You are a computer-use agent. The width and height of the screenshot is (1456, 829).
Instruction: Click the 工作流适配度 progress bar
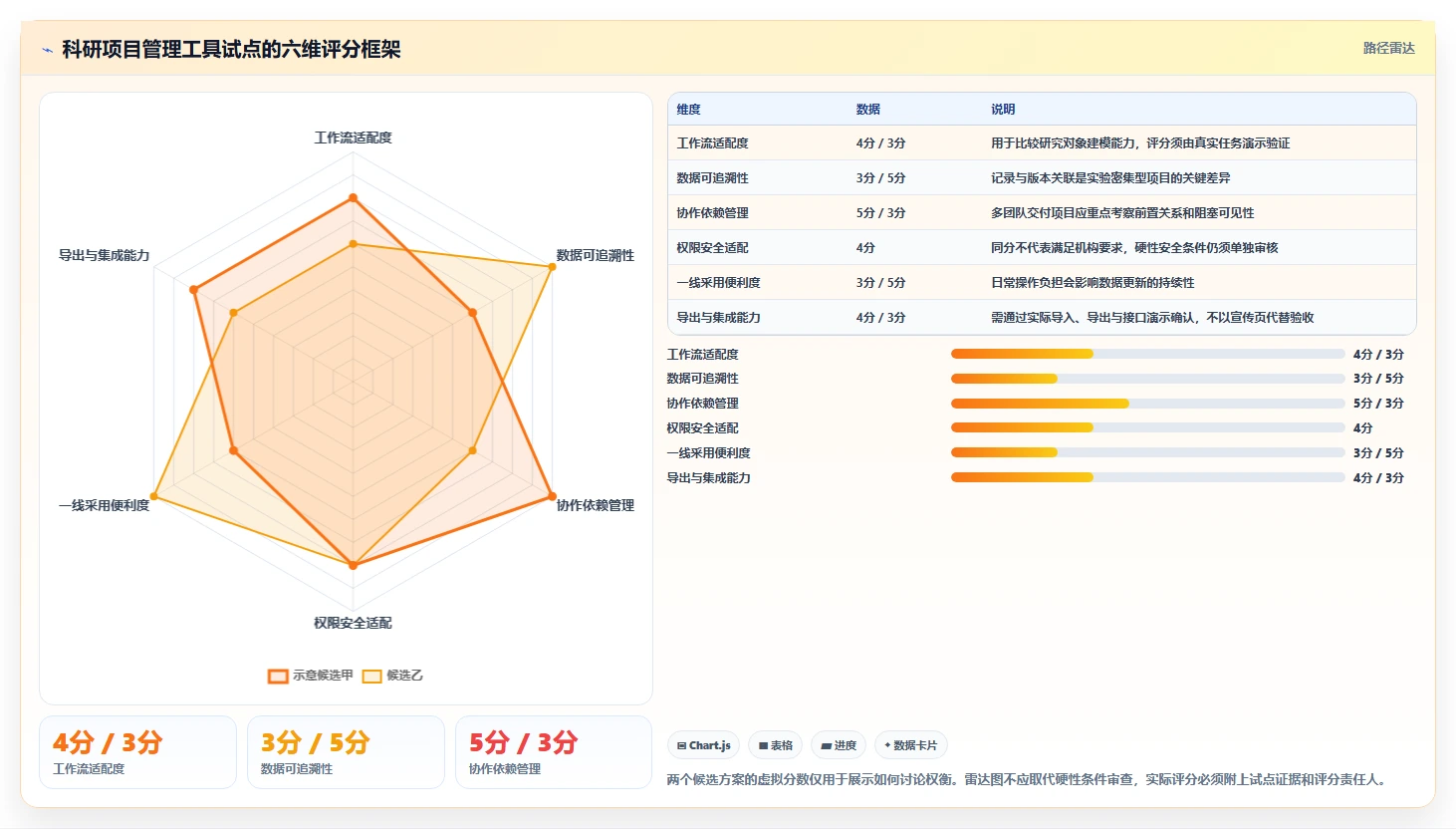(1147, 354)
